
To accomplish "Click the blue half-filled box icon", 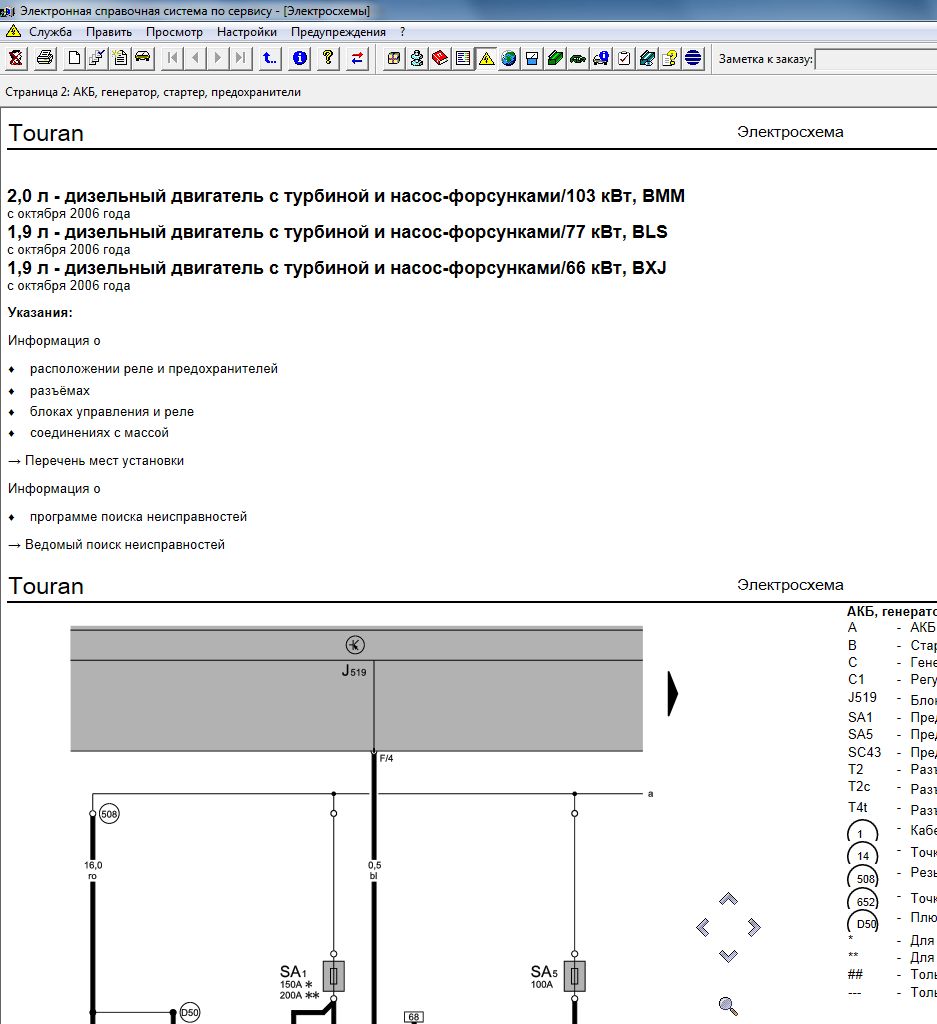I will point(532,58).
